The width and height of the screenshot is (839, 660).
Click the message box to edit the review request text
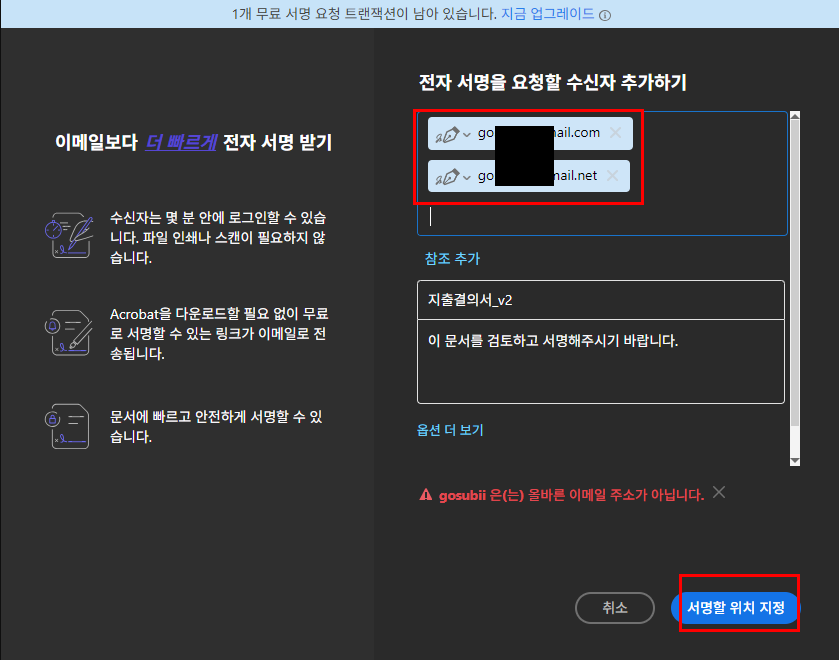(x=600, y=361)
